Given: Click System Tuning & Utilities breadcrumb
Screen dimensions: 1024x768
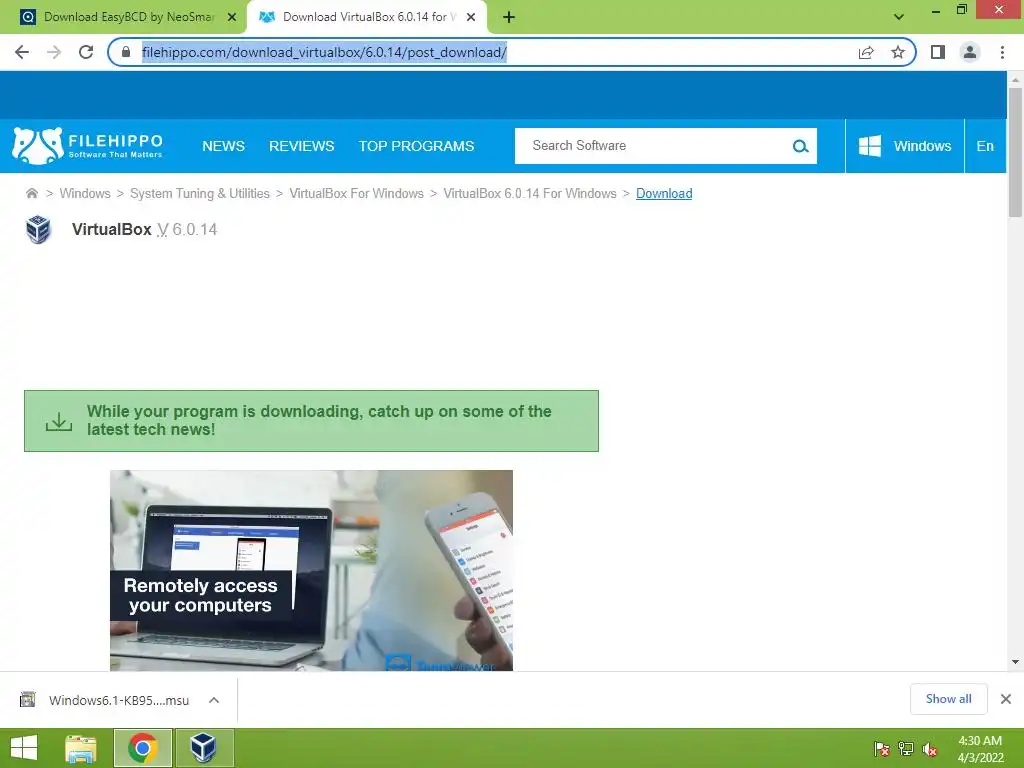Looking at the screenshot, I should [200, 193].
